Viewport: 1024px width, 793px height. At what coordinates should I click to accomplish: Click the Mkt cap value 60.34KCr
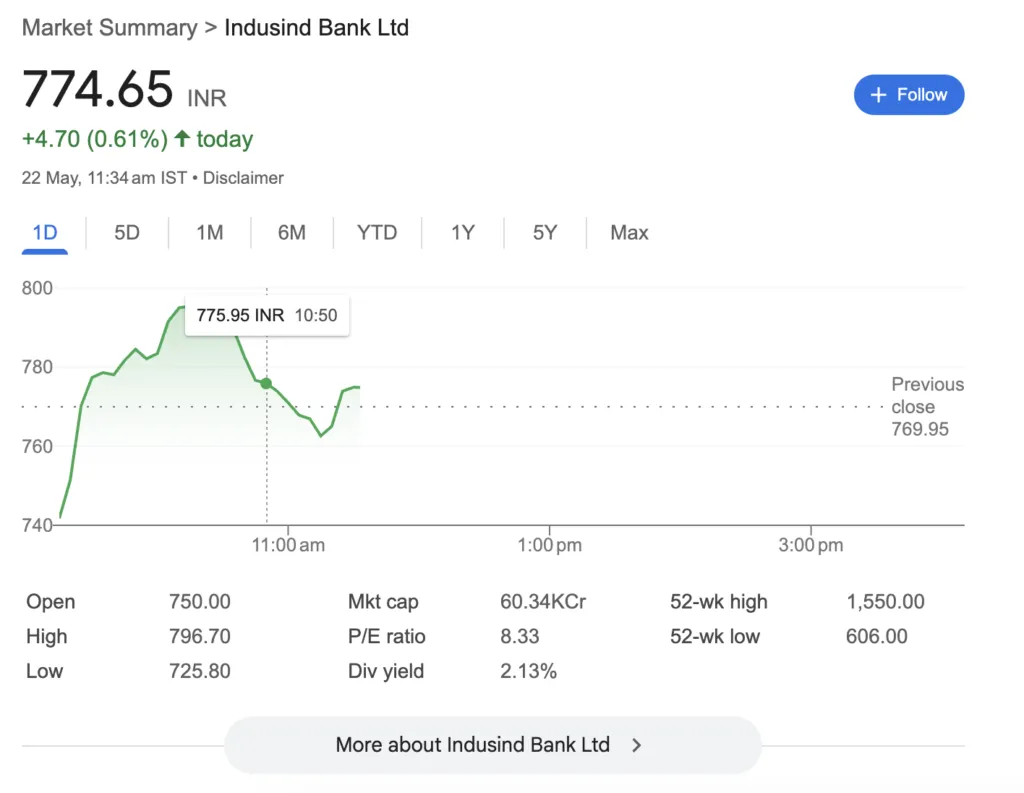pos(543,602)
